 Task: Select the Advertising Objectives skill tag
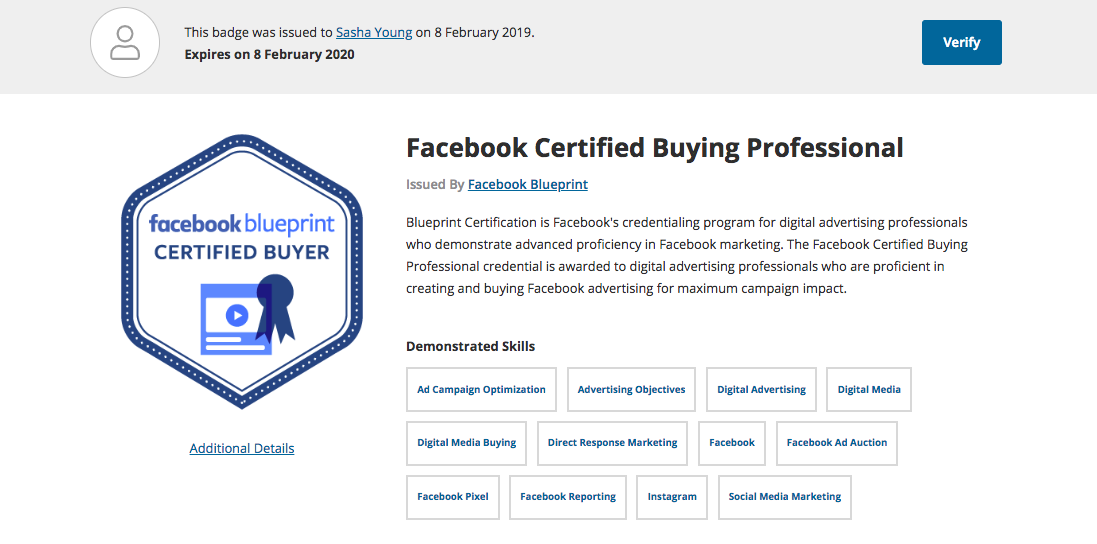pos(631,389)
